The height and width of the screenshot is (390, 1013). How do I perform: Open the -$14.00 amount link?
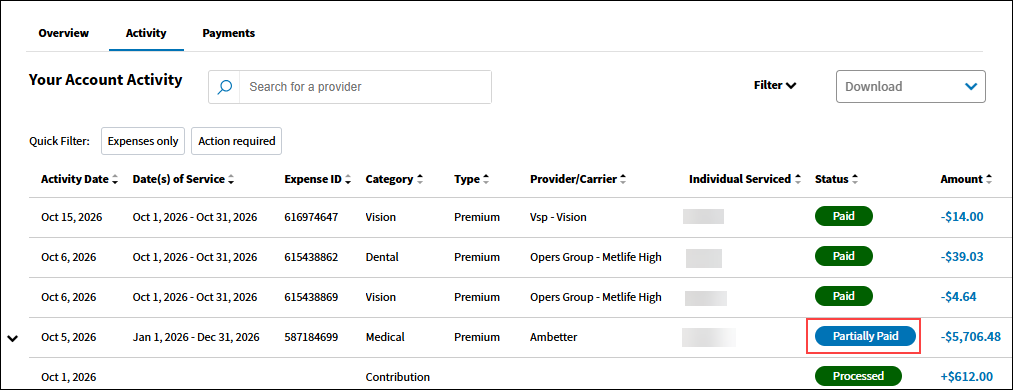(962, 216)
